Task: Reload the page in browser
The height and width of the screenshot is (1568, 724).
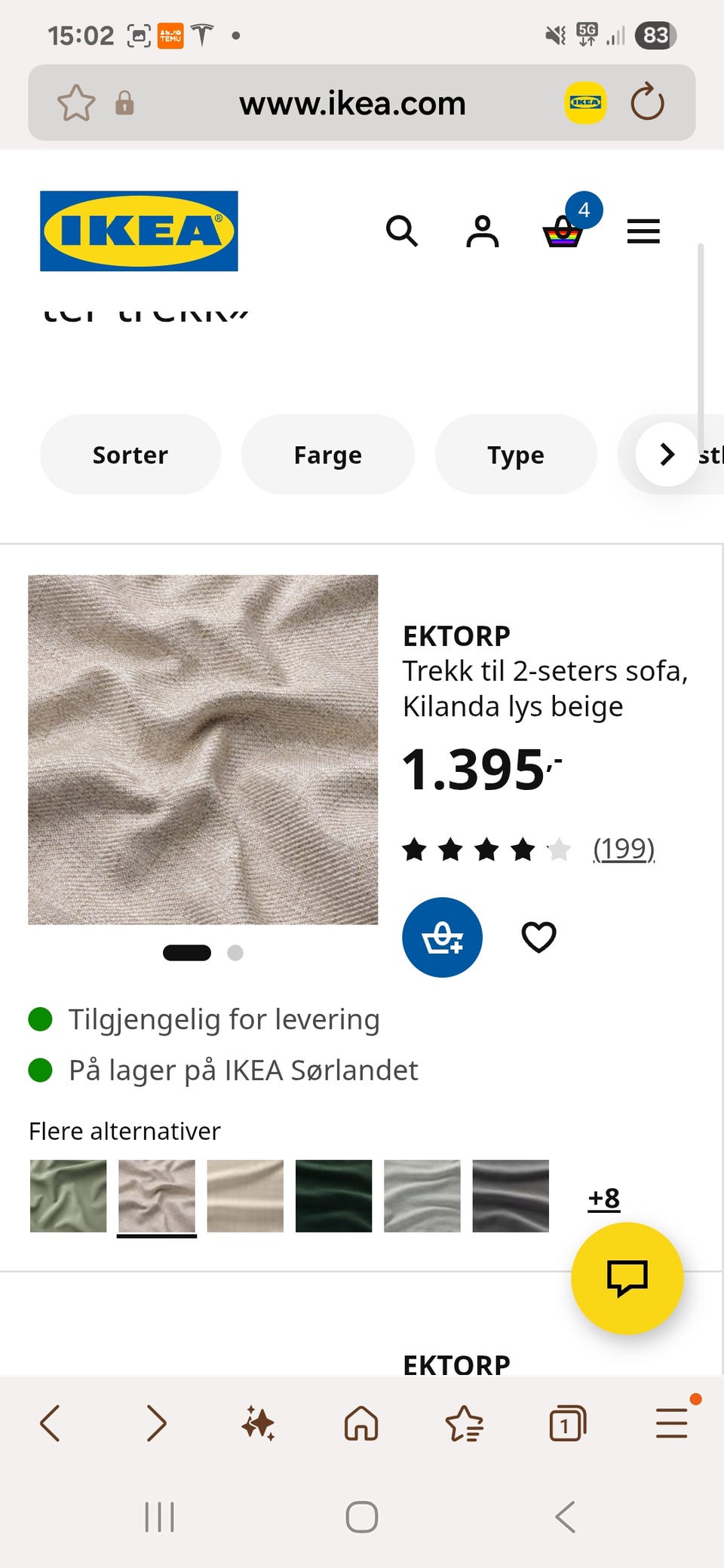Action: click(x=647, y=103)
